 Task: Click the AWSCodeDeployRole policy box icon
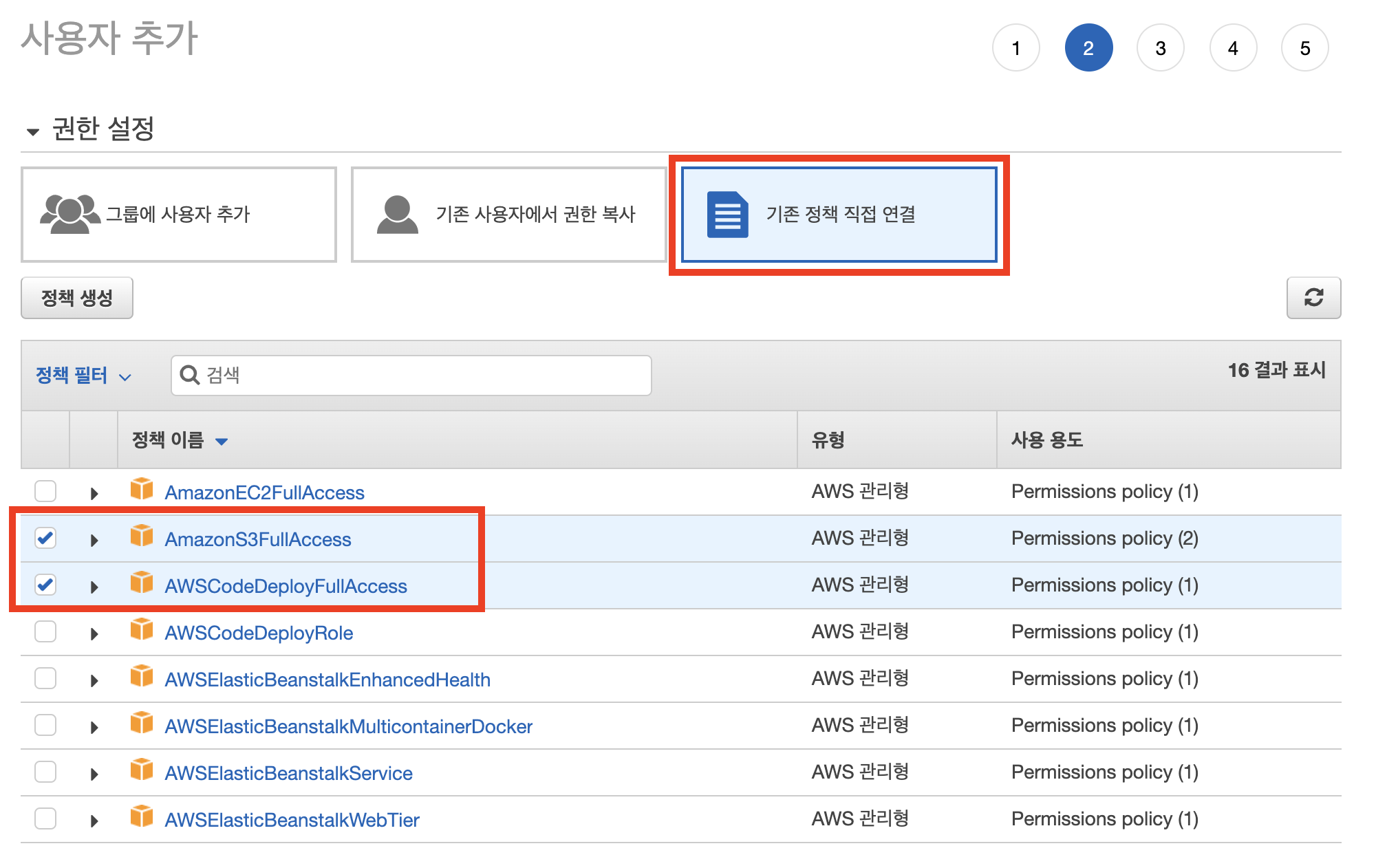coord(142,629)
